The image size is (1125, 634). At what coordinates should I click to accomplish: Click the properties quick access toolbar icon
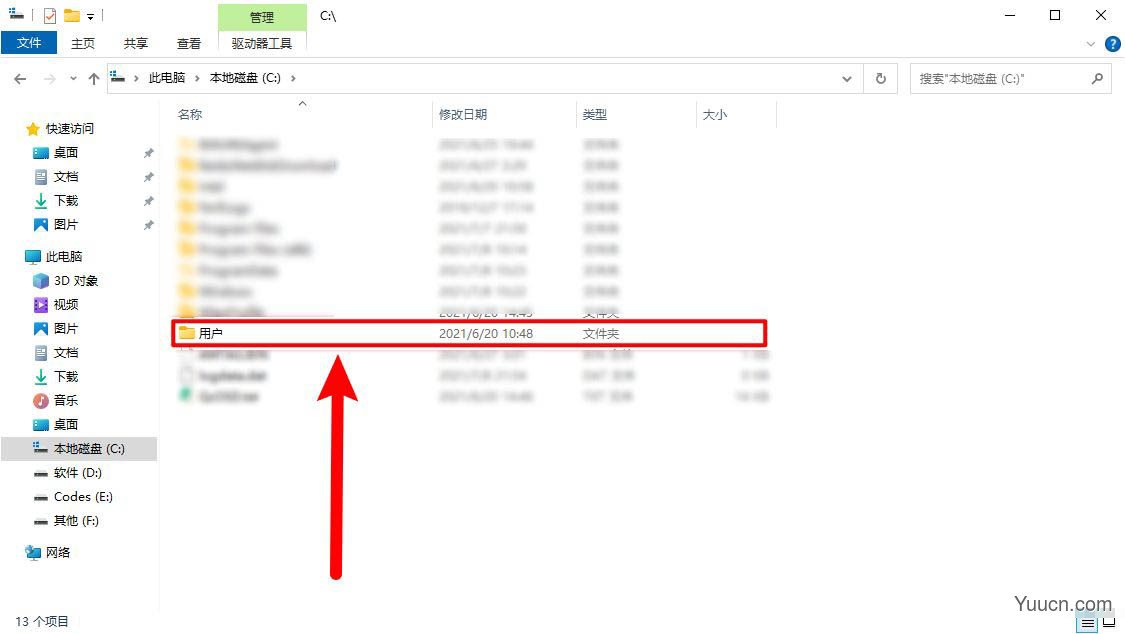pos(50,16)
